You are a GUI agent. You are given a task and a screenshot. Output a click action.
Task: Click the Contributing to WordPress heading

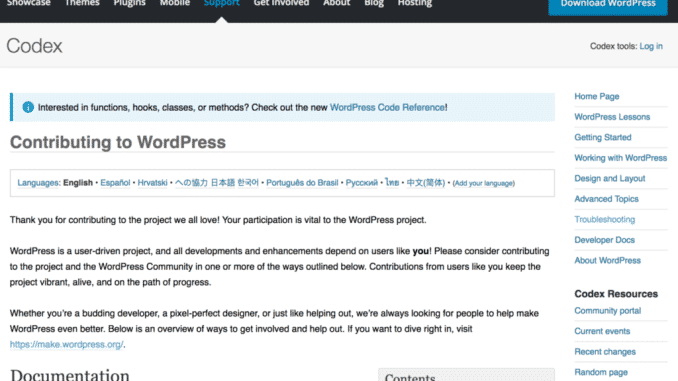point(118,142)
